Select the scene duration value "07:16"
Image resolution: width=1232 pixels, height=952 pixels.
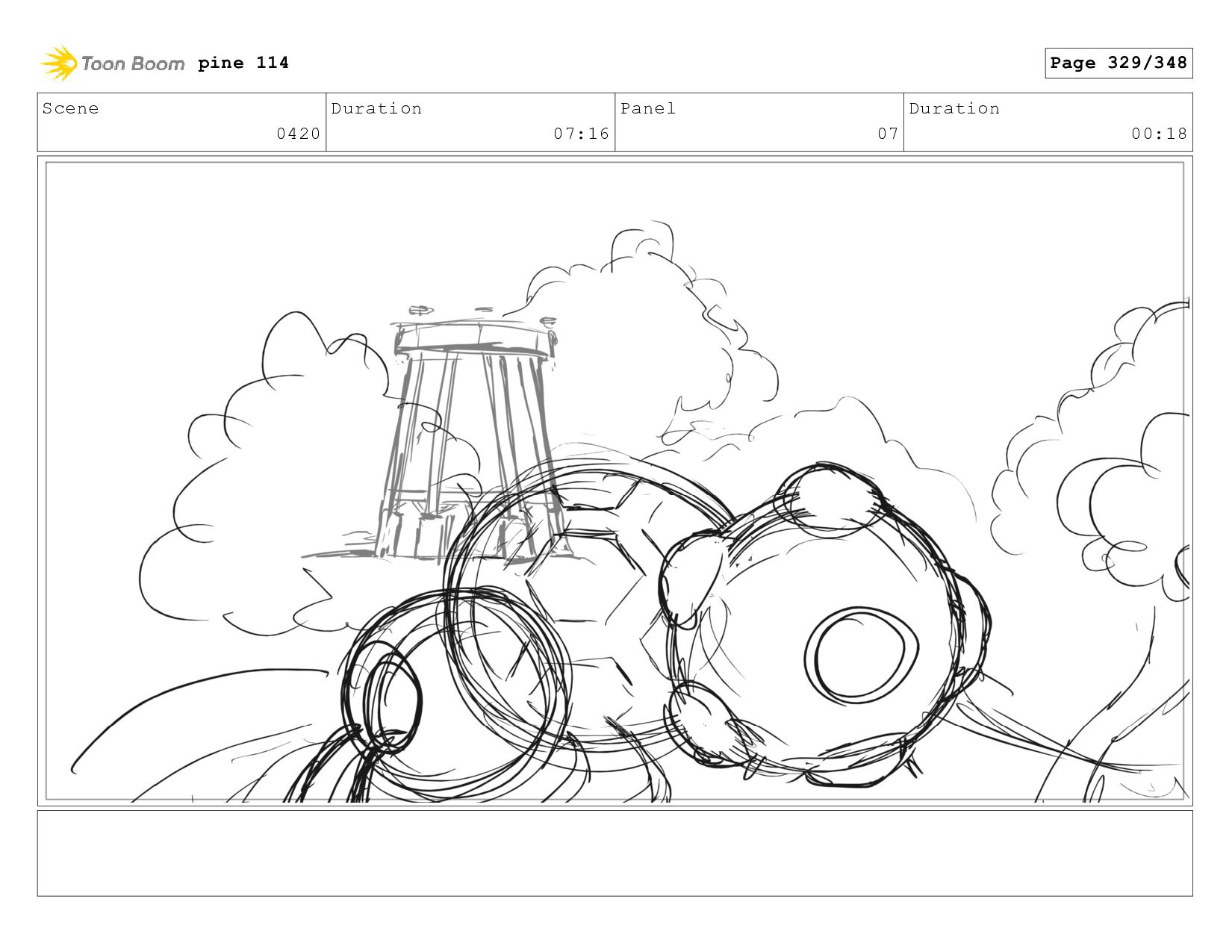582,134
